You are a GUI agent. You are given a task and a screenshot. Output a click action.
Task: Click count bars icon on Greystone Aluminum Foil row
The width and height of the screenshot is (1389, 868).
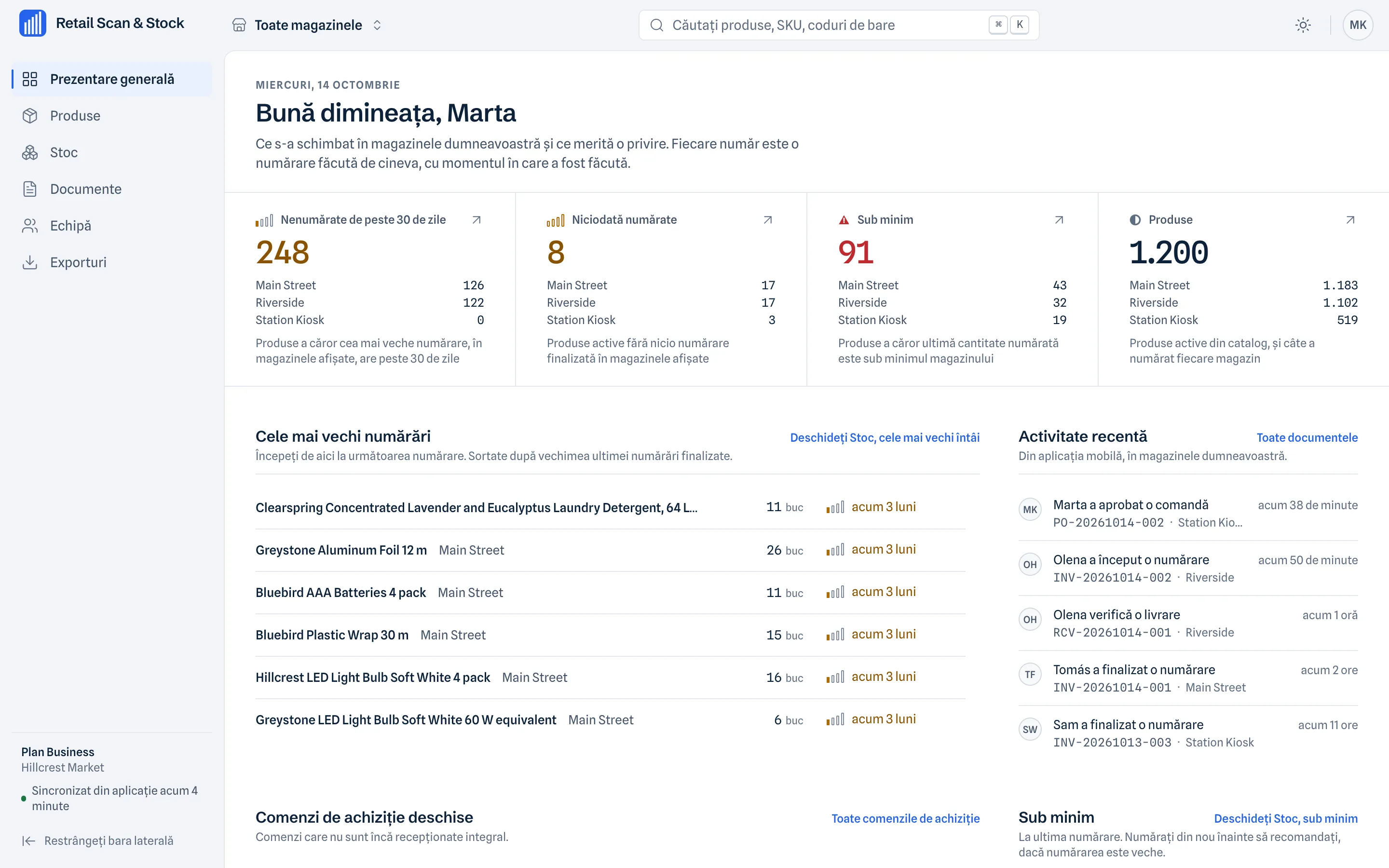click(x=835, y=550)
